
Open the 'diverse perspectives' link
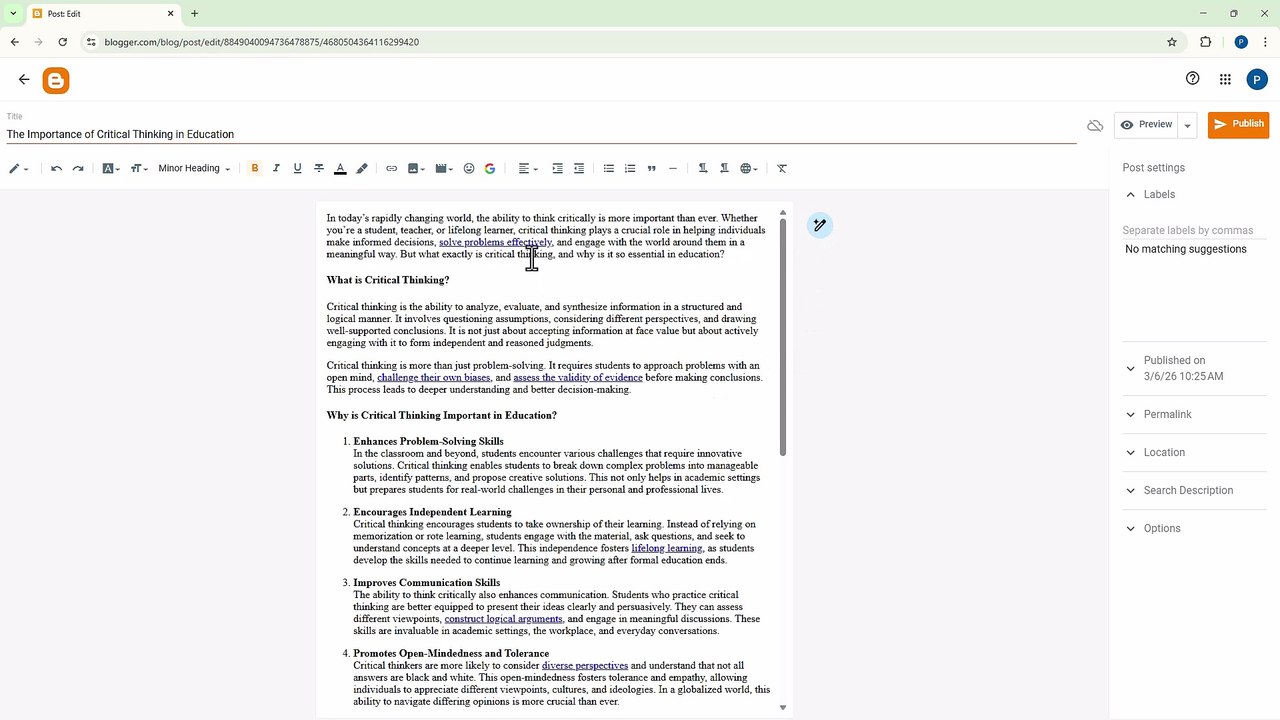pyautogui.click(x=585, y=666)
